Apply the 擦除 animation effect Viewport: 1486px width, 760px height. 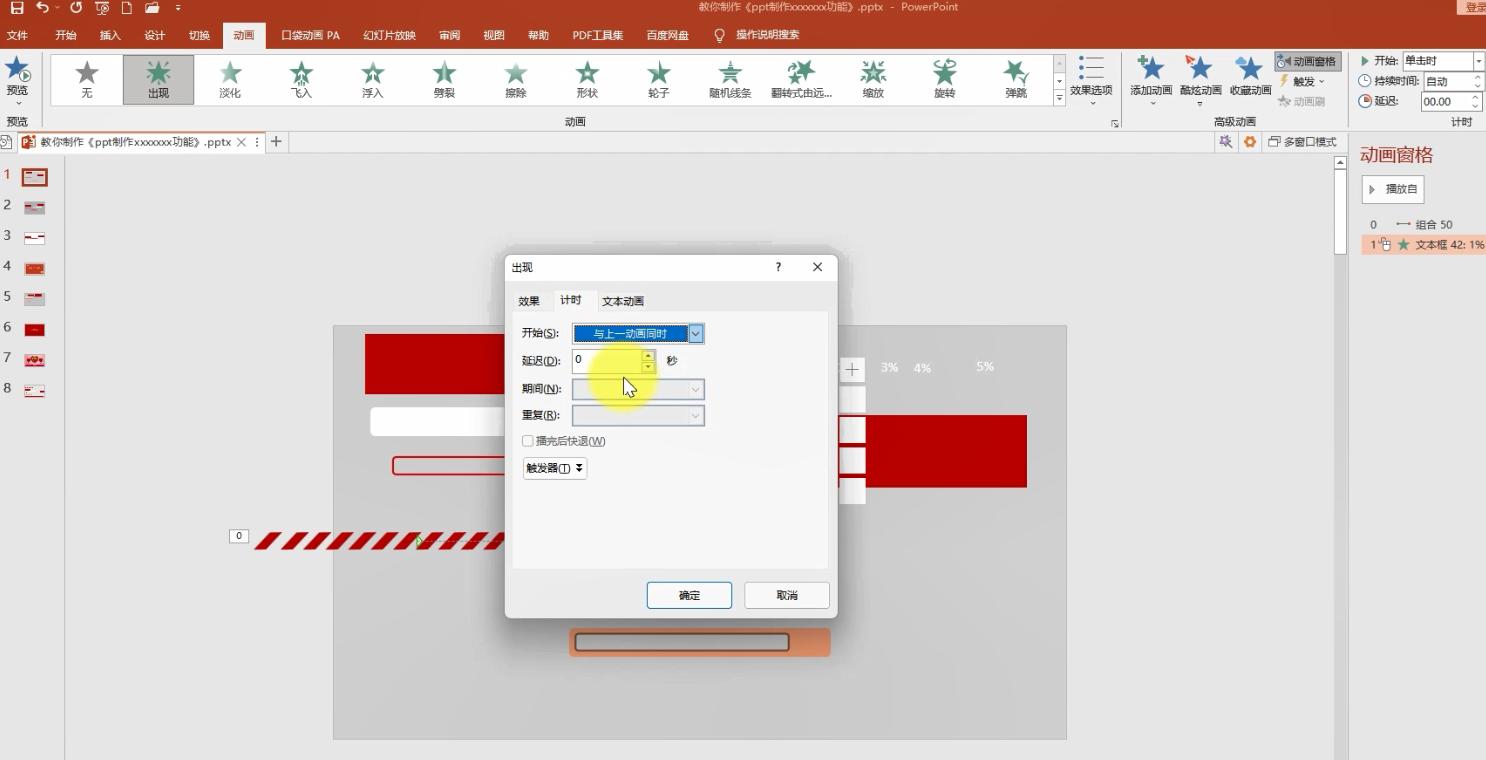point(514,80)
